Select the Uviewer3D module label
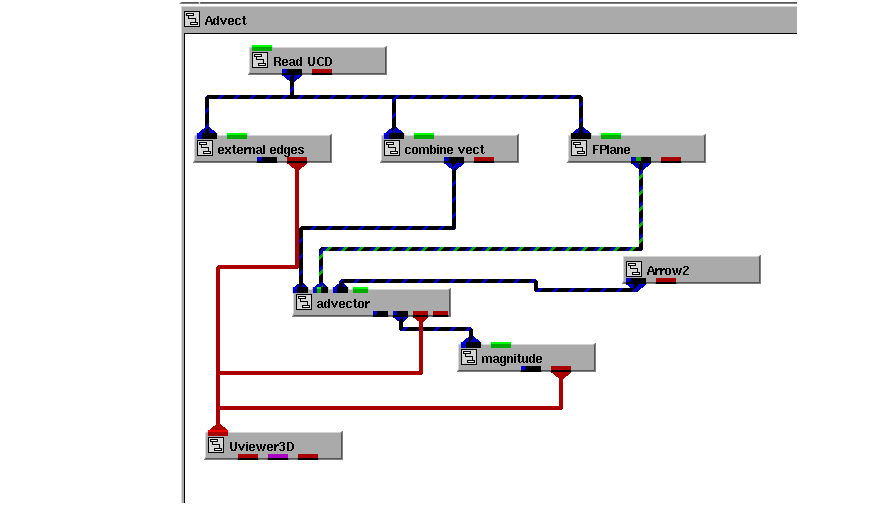 point(261,446)
